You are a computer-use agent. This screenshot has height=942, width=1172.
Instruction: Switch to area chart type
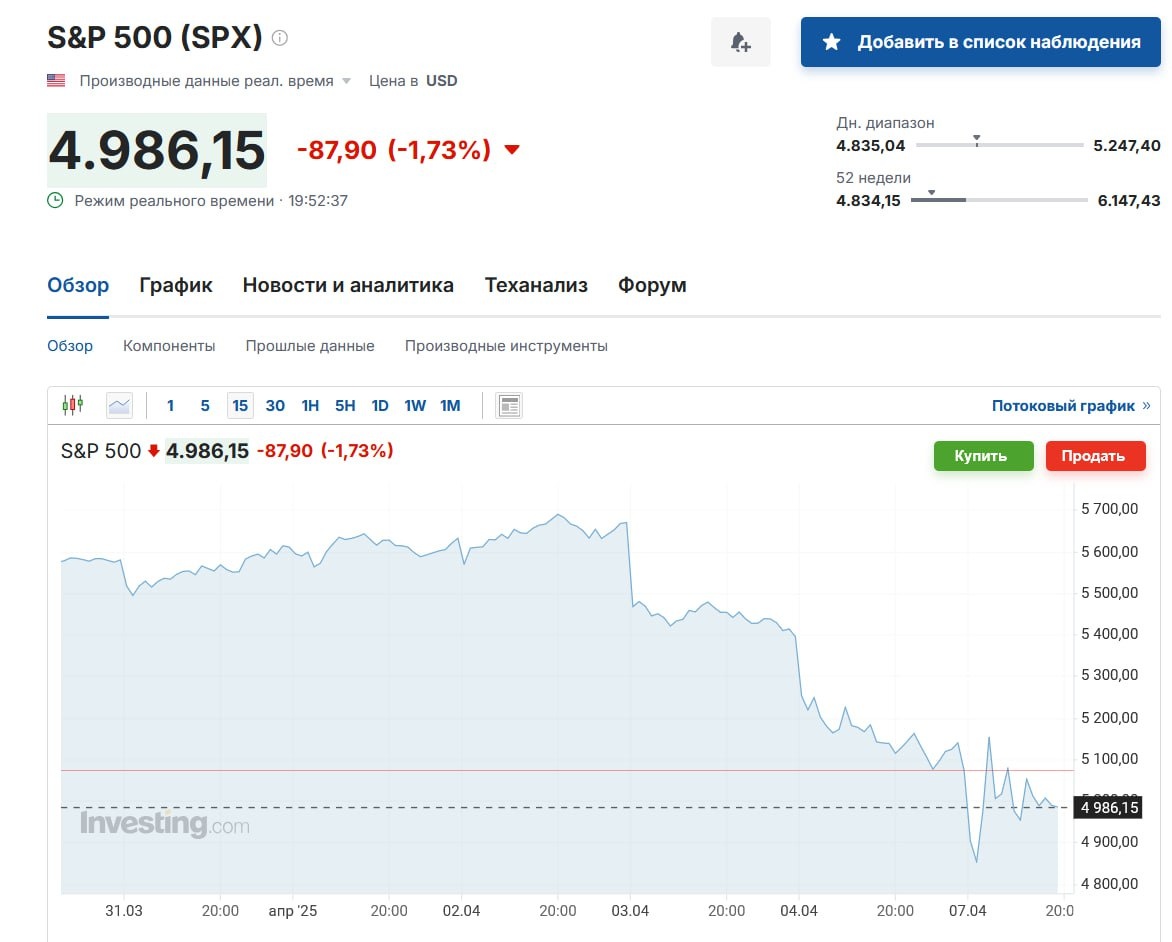coord(120,405)
